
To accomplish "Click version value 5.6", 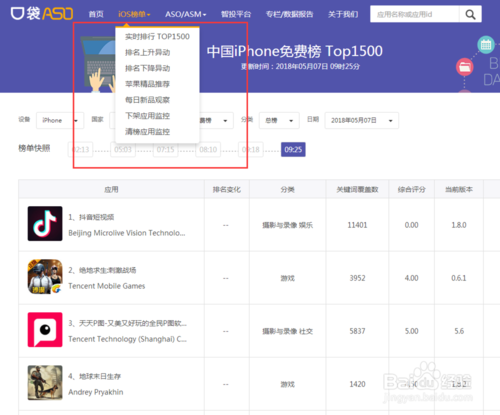I will (x=459, y=331).
